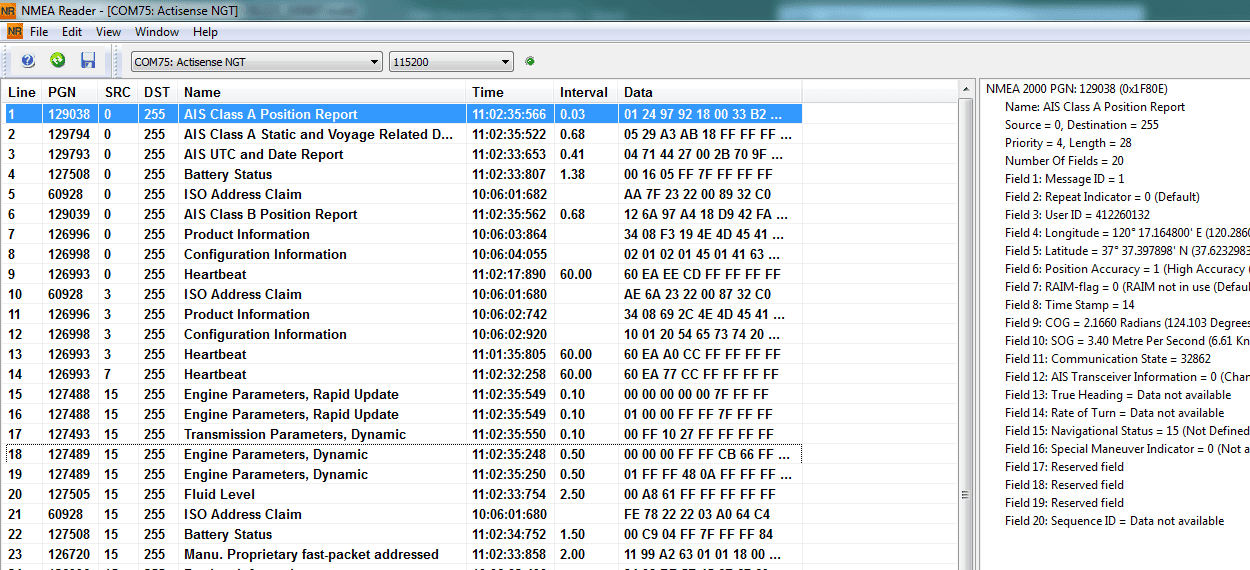Screen dimensions: 1250x570
Task: Open the File menu
Action: (x=39, y=32)
